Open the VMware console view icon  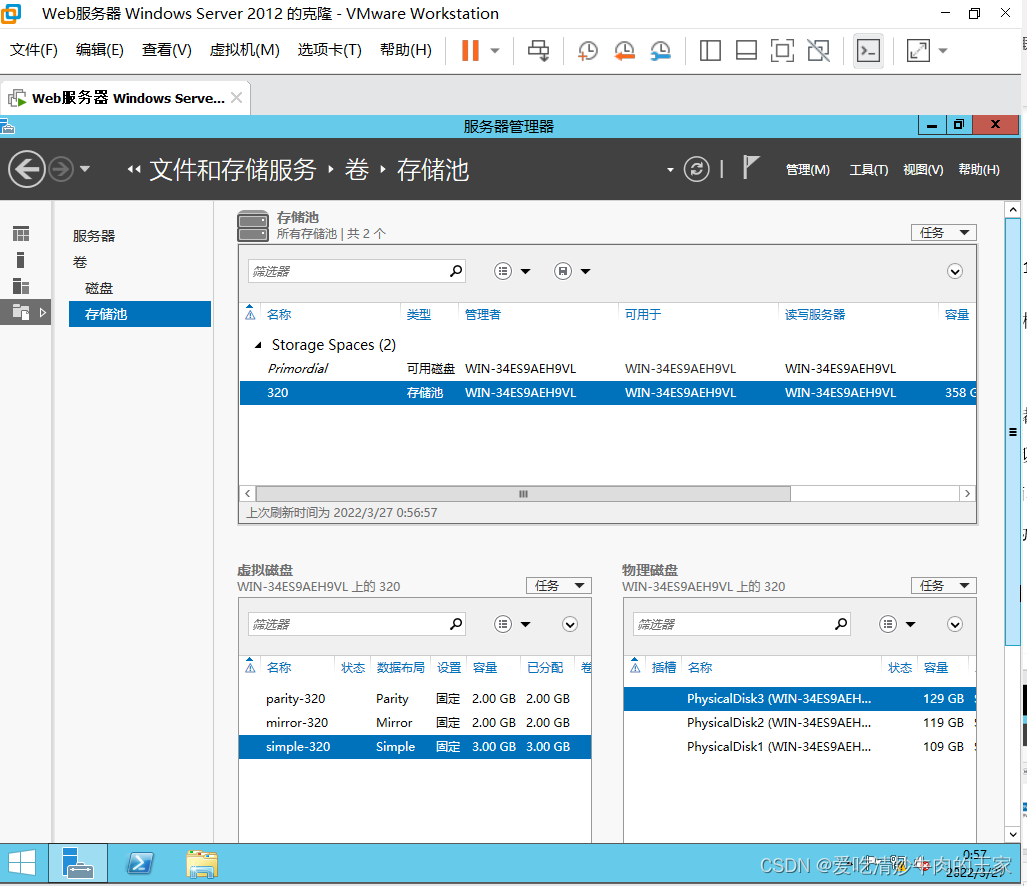coord(868,50)
